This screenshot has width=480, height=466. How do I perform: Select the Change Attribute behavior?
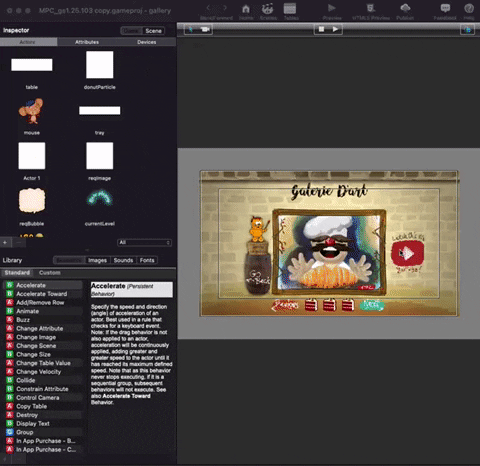pos(43,329)
